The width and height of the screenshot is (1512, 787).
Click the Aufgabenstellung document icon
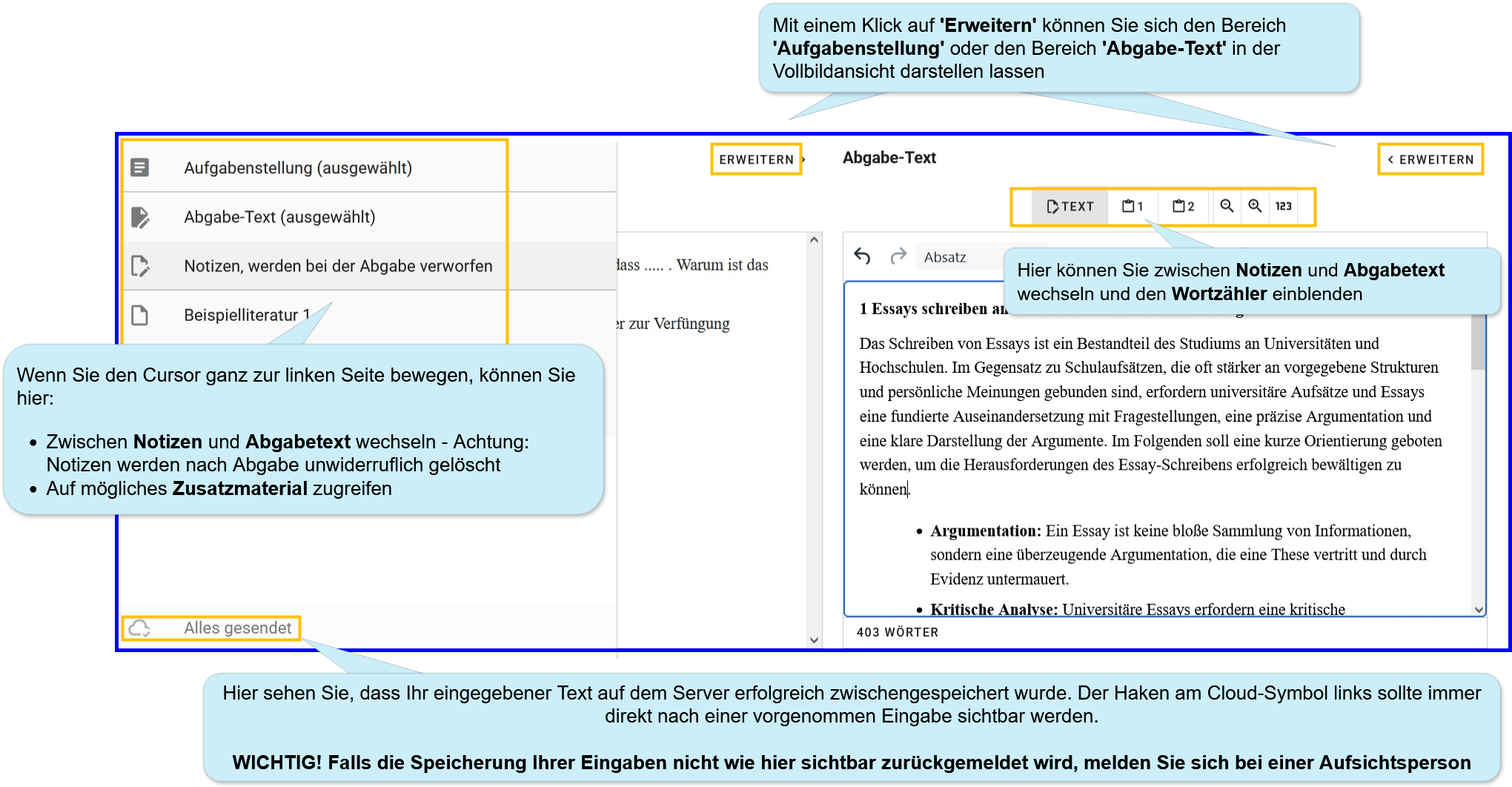click(x=139, y=167)
